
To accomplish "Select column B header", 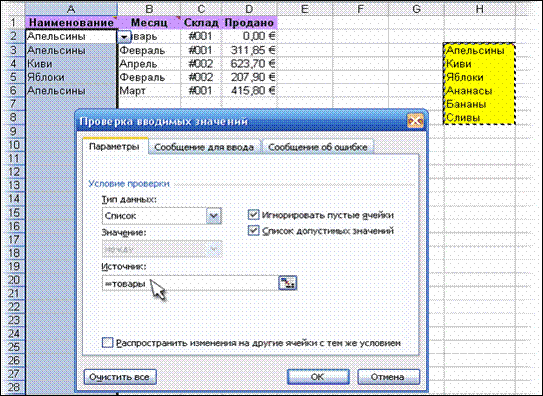I will tap(149, 9).
